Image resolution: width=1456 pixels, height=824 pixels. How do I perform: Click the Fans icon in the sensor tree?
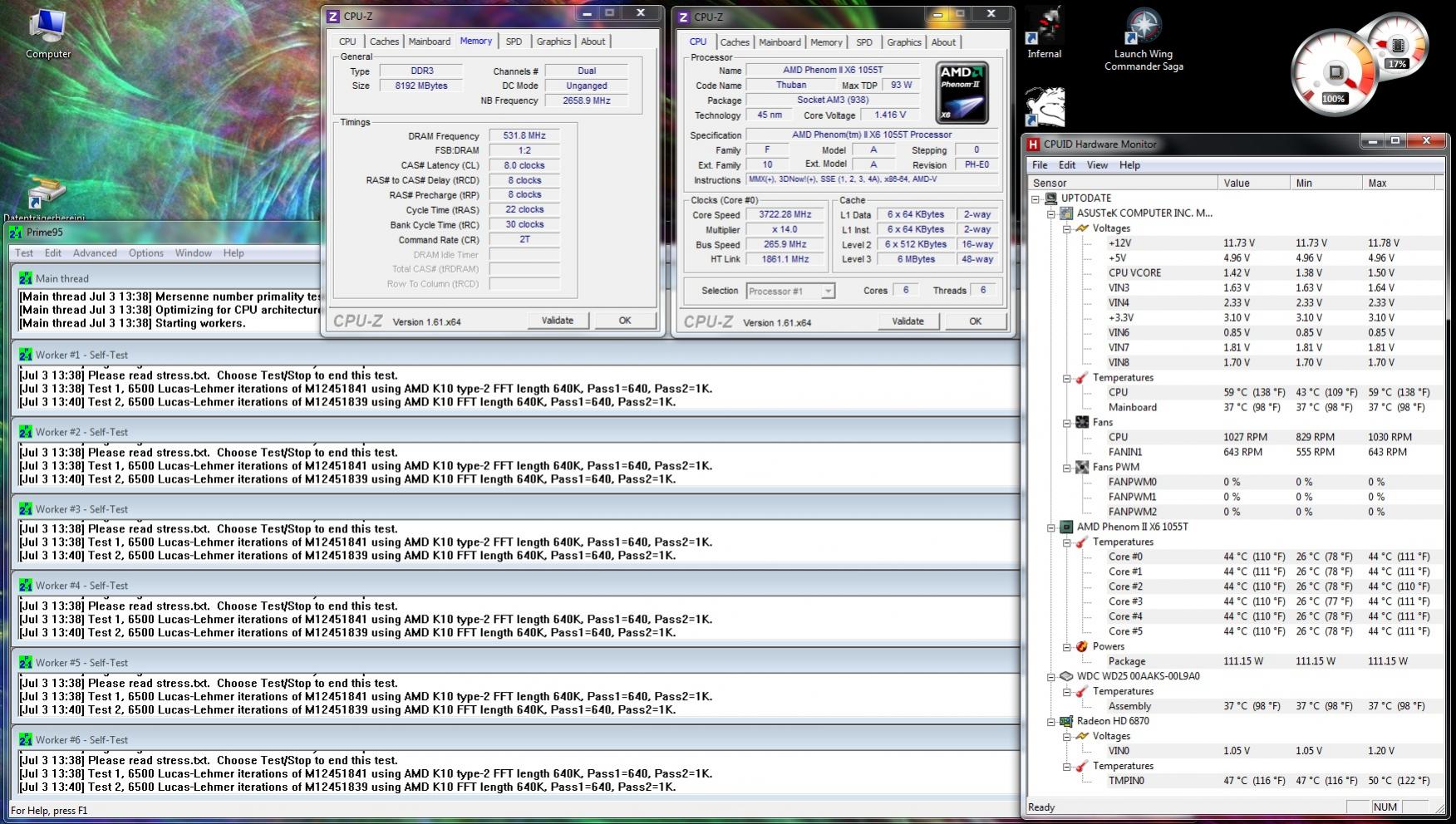coord(1082,423)
